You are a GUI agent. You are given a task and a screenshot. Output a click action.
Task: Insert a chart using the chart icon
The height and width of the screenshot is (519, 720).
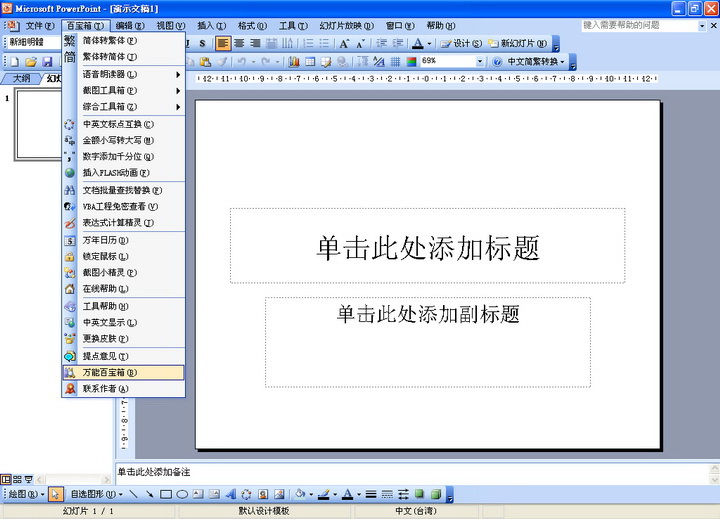pyautogui.click(x=294, y=61)
